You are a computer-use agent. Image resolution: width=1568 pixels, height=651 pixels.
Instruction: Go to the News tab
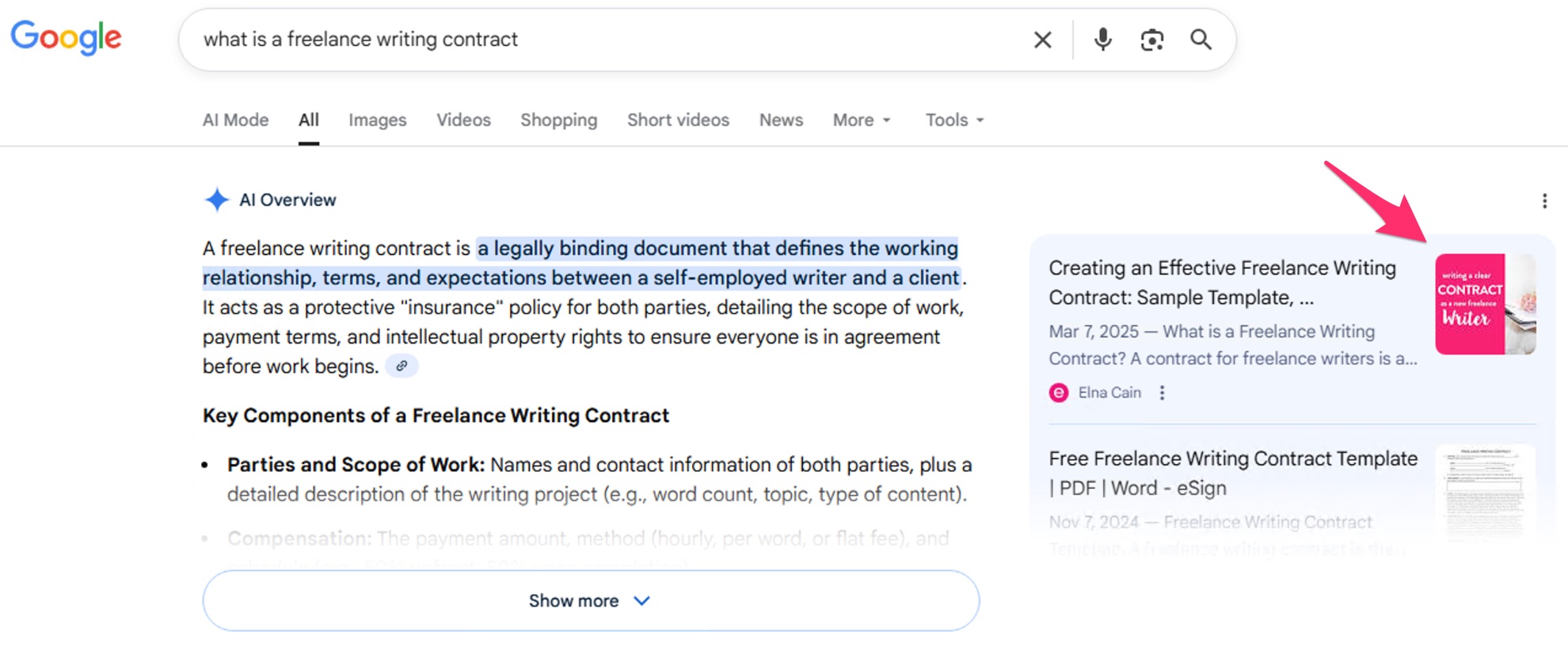pyautogui.click(x=781, y=120)
